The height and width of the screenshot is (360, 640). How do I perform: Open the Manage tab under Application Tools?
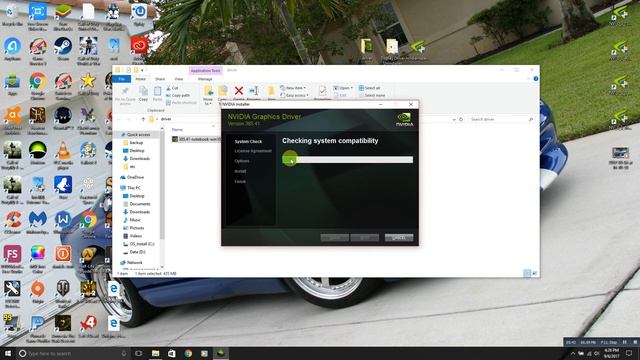[x=205, y=79]
